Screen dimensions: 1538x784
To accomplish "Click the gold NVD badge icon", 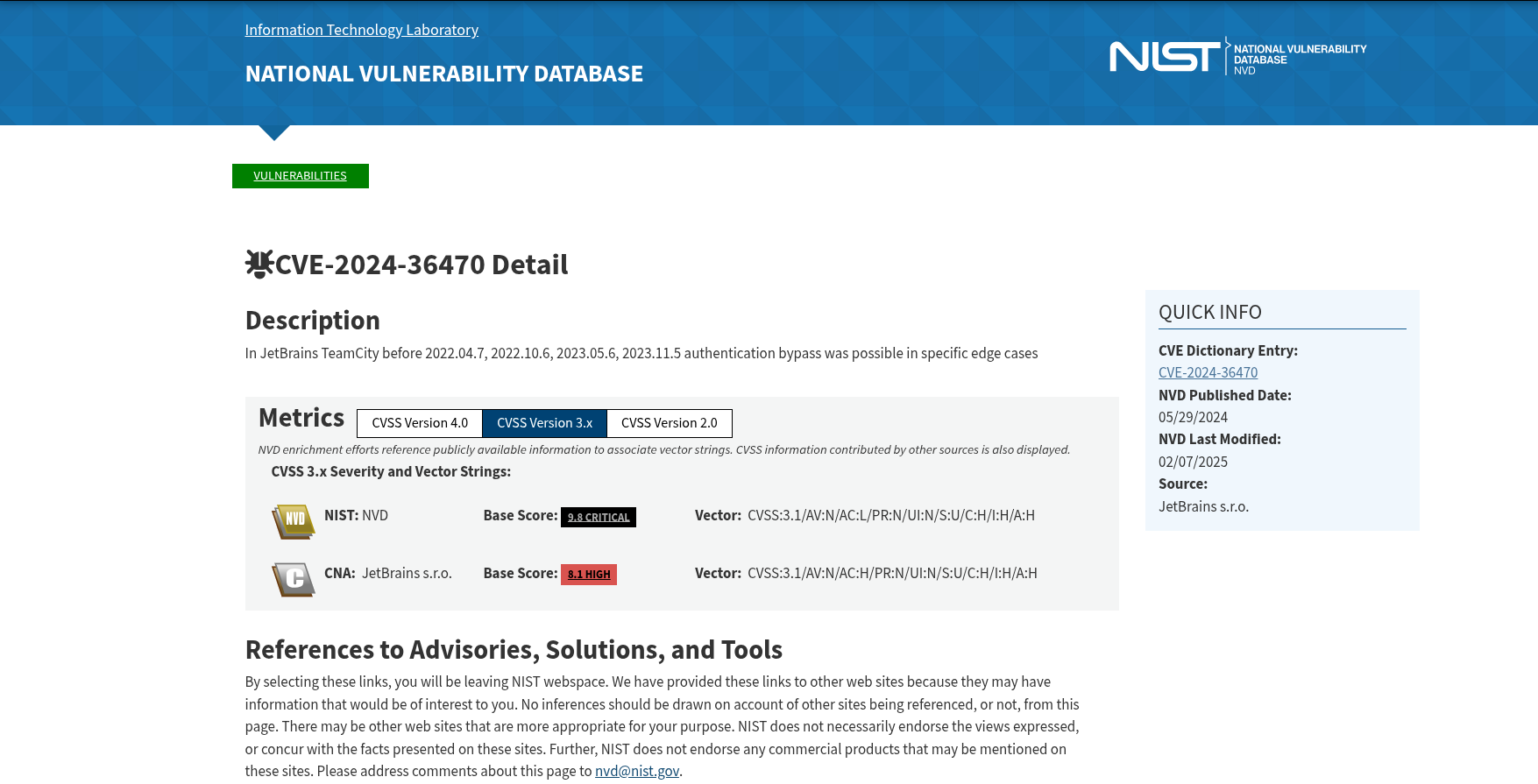I will 294,521.
